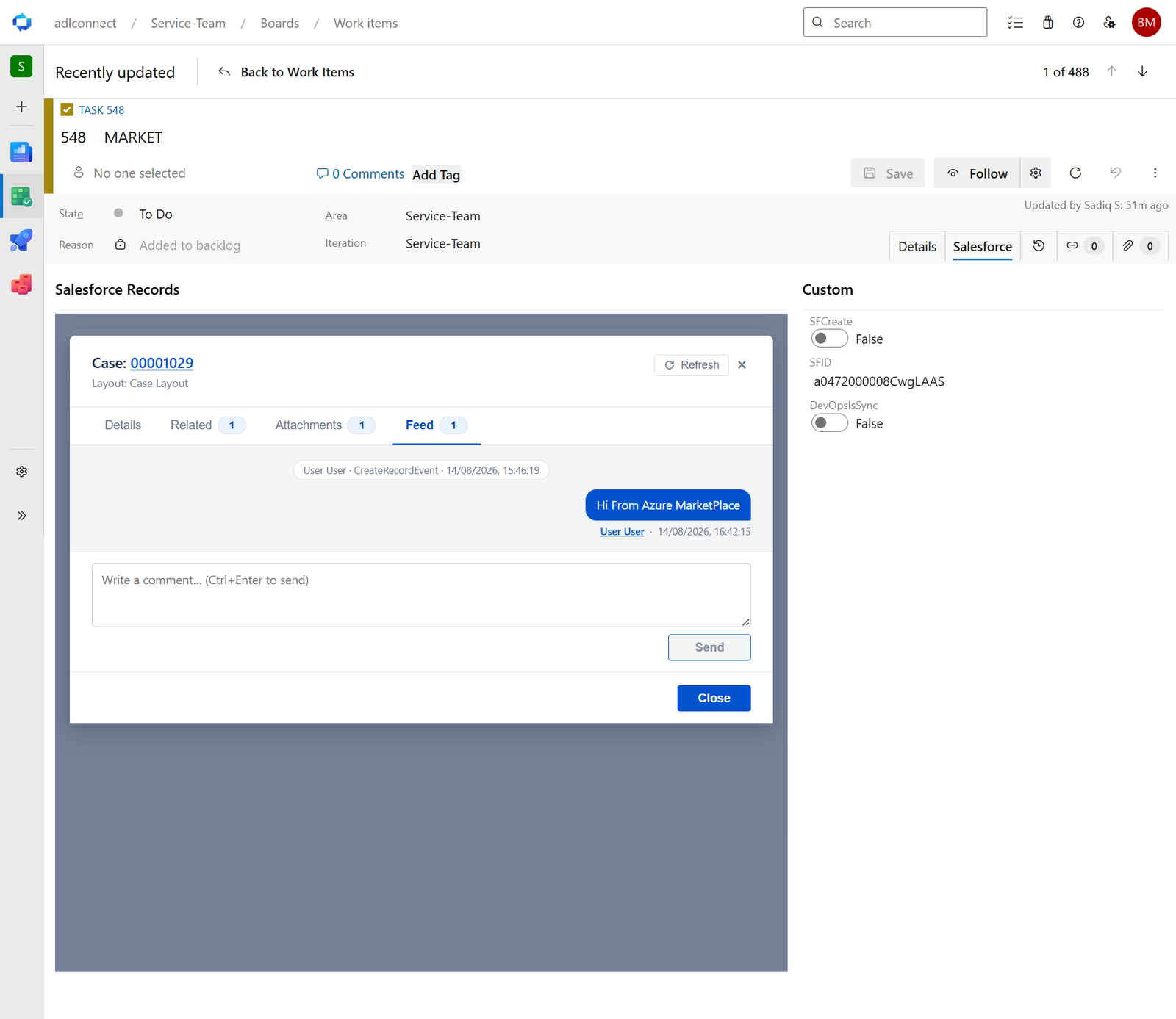Click the revert changes undo icon

click(1116, 173)
